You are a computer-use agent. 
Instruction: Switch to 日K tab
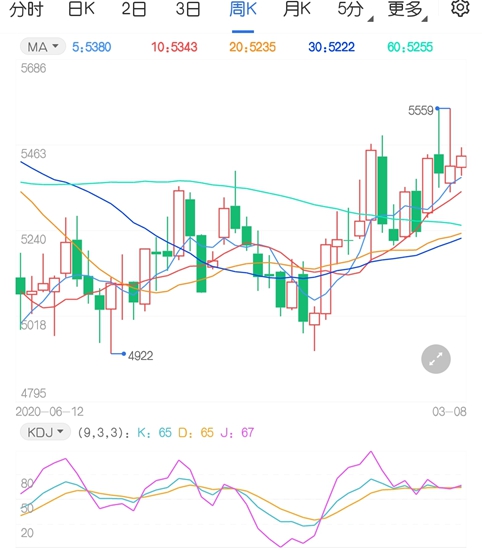[x=81, y=9]
